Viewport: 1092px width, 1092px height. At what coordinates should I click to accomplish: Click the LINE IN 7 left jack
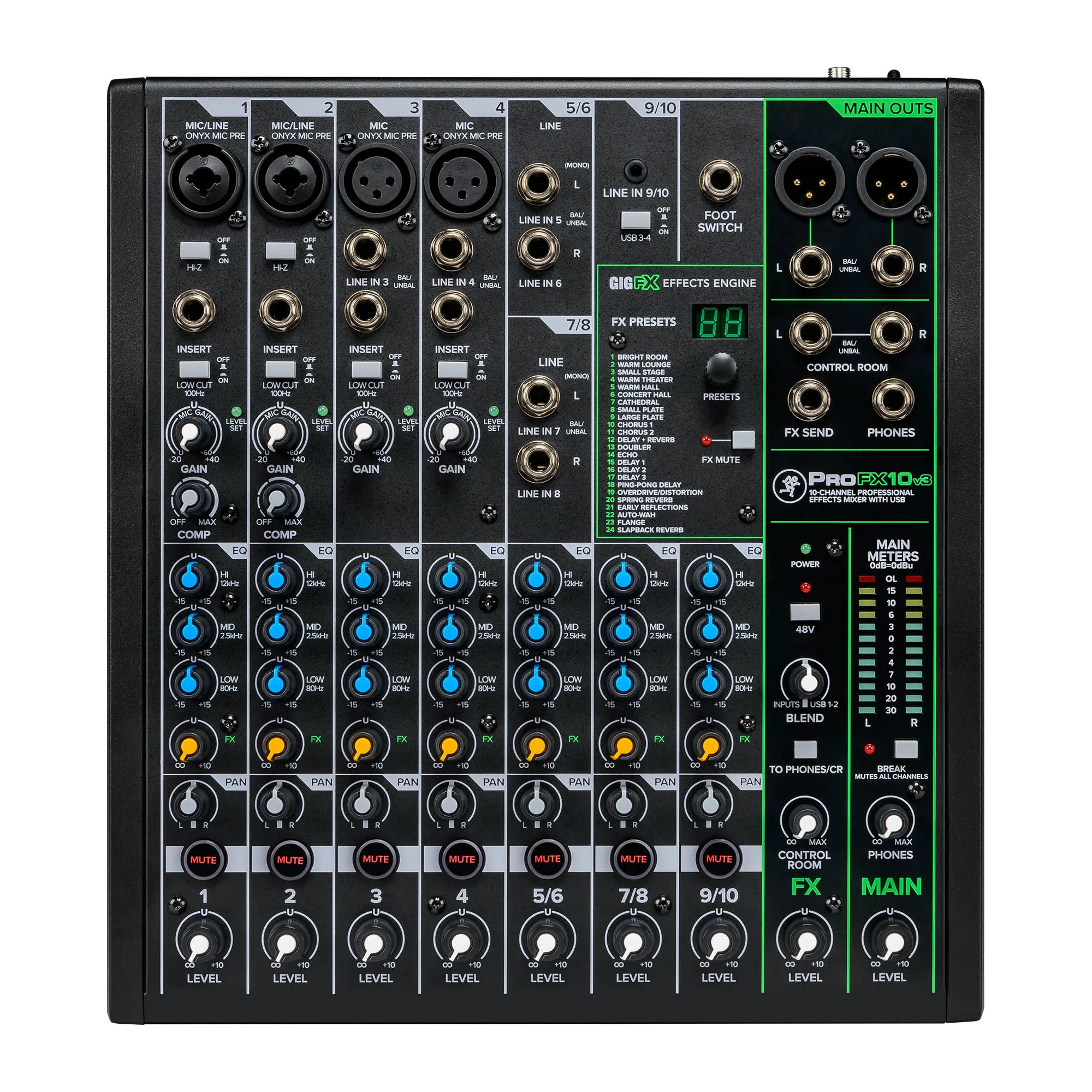[x=538, y=397]
